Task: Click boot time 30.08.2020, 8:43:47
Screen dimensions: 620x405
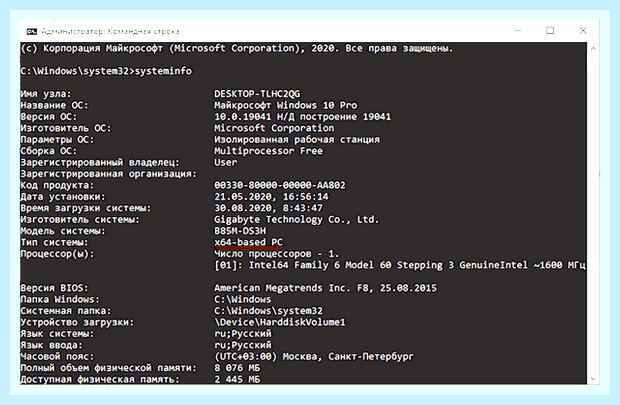Action: (x=268, y=208)
